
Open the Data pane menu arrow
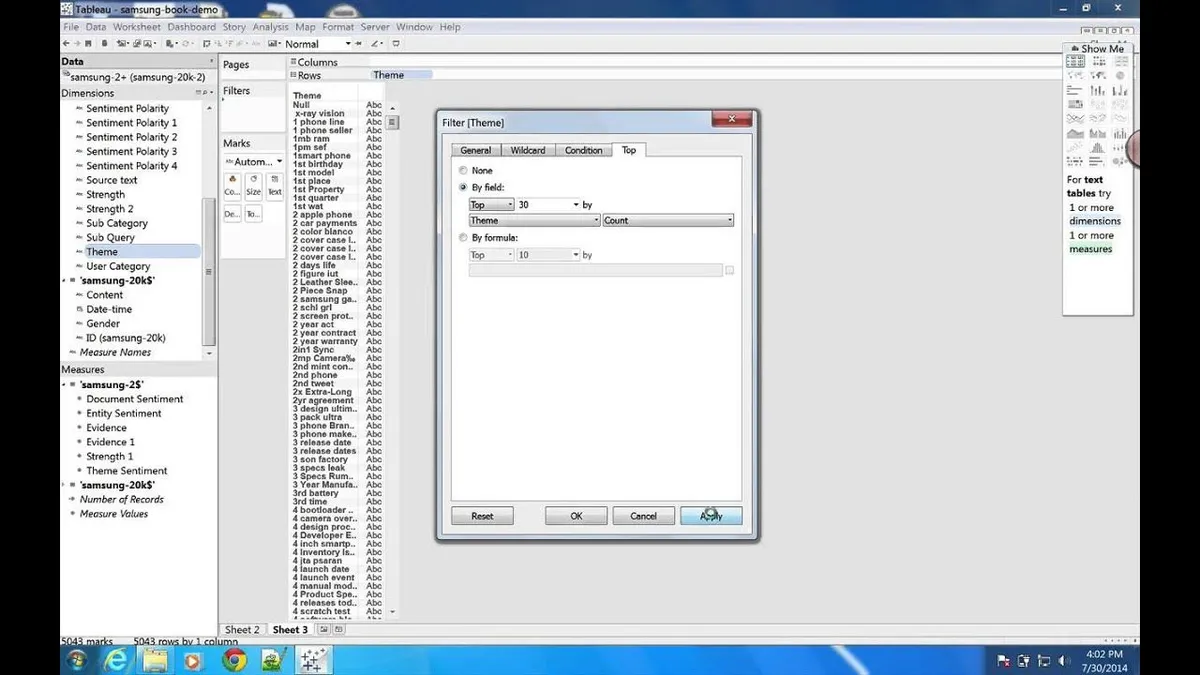point(210,62)
